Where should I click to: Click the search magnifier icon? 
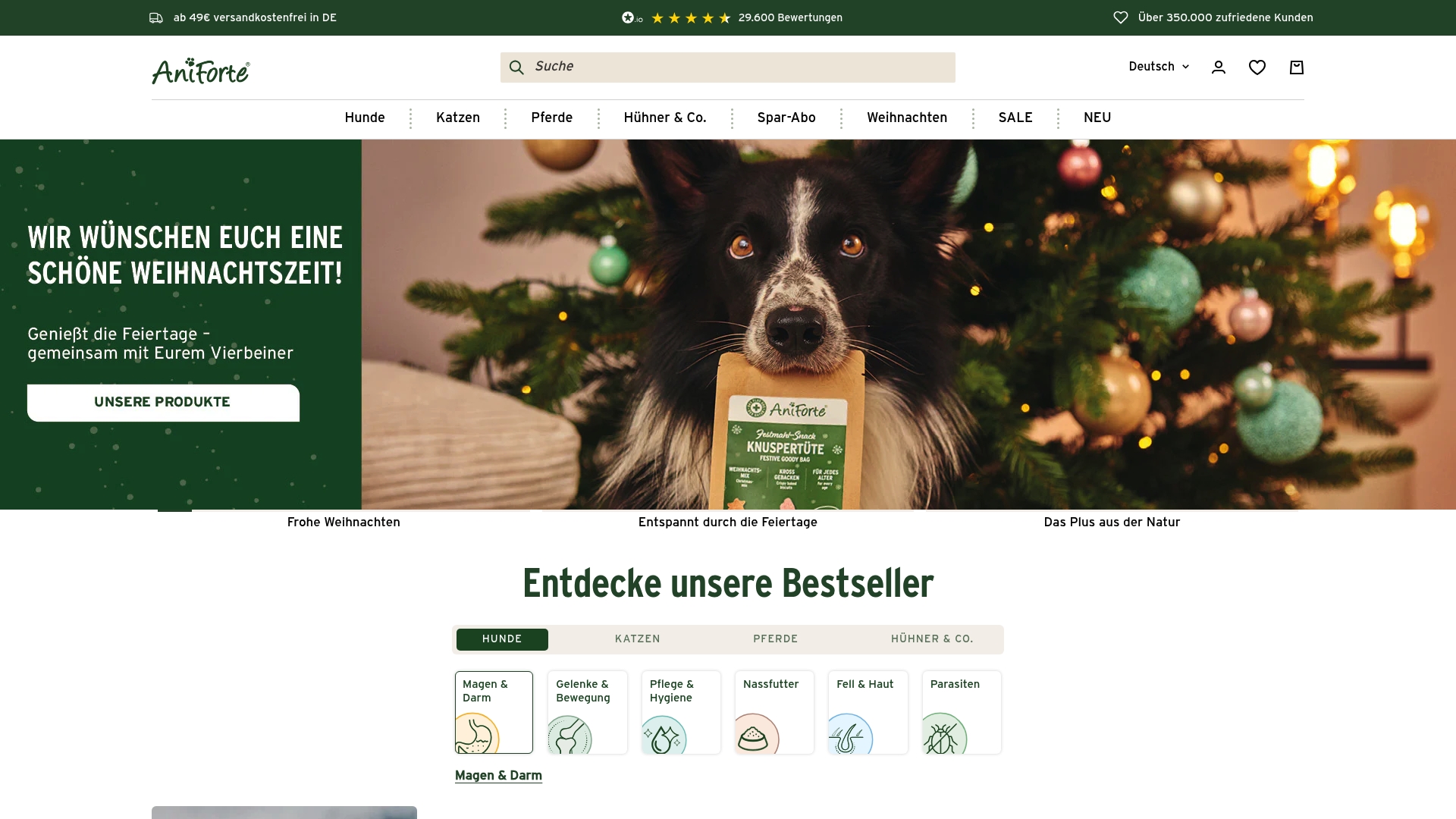[x=516, y=67]
